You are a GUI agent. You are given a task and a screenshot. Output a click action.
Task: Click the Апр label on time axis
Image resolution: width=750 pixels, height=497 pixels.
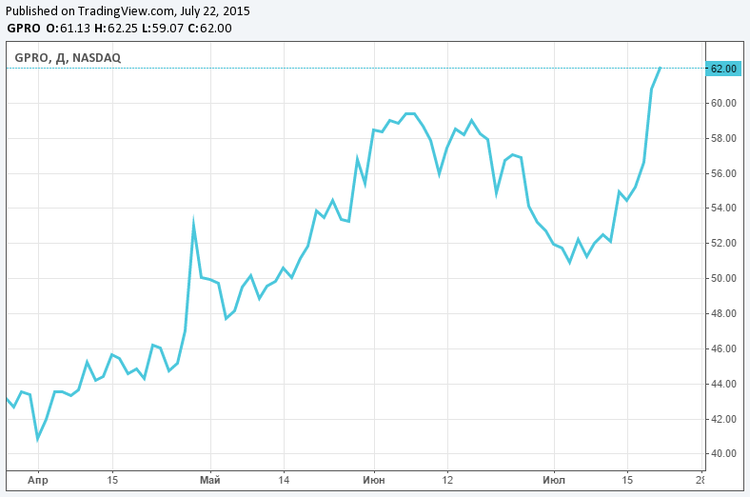pyautogui.click(x=37, y=479)
